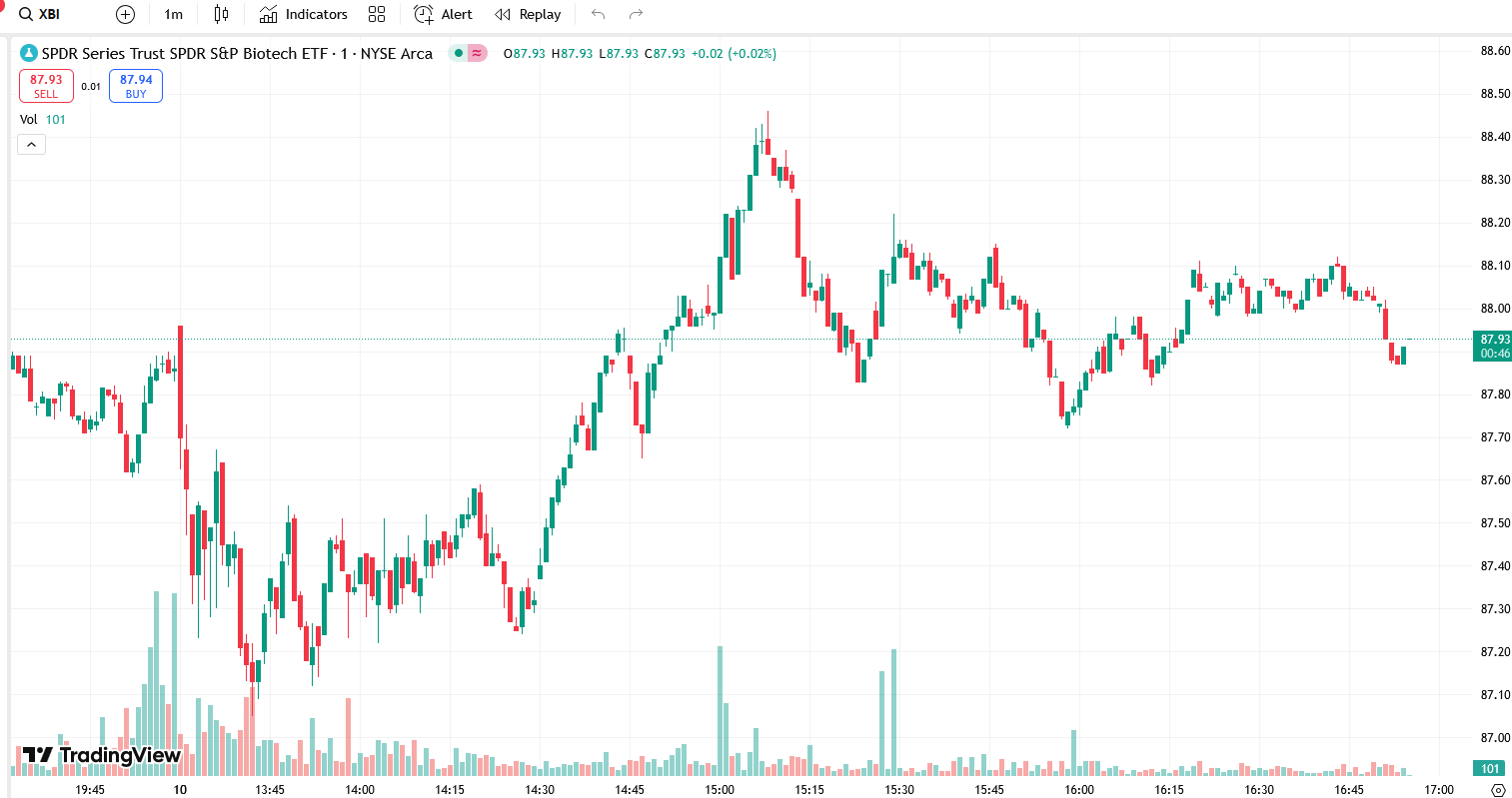
Task: Click the 88.20 price scale label
Action: [x=1495, y=223]
